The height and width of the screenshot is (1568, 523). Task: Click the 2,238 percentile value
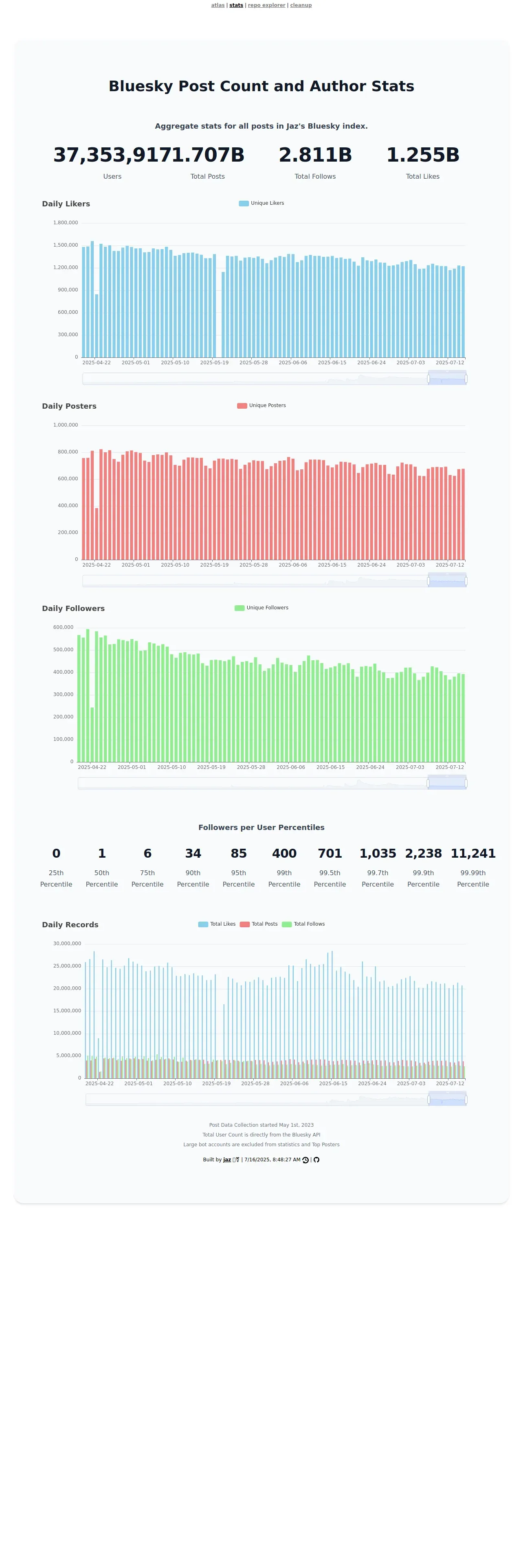click(423, 853)
